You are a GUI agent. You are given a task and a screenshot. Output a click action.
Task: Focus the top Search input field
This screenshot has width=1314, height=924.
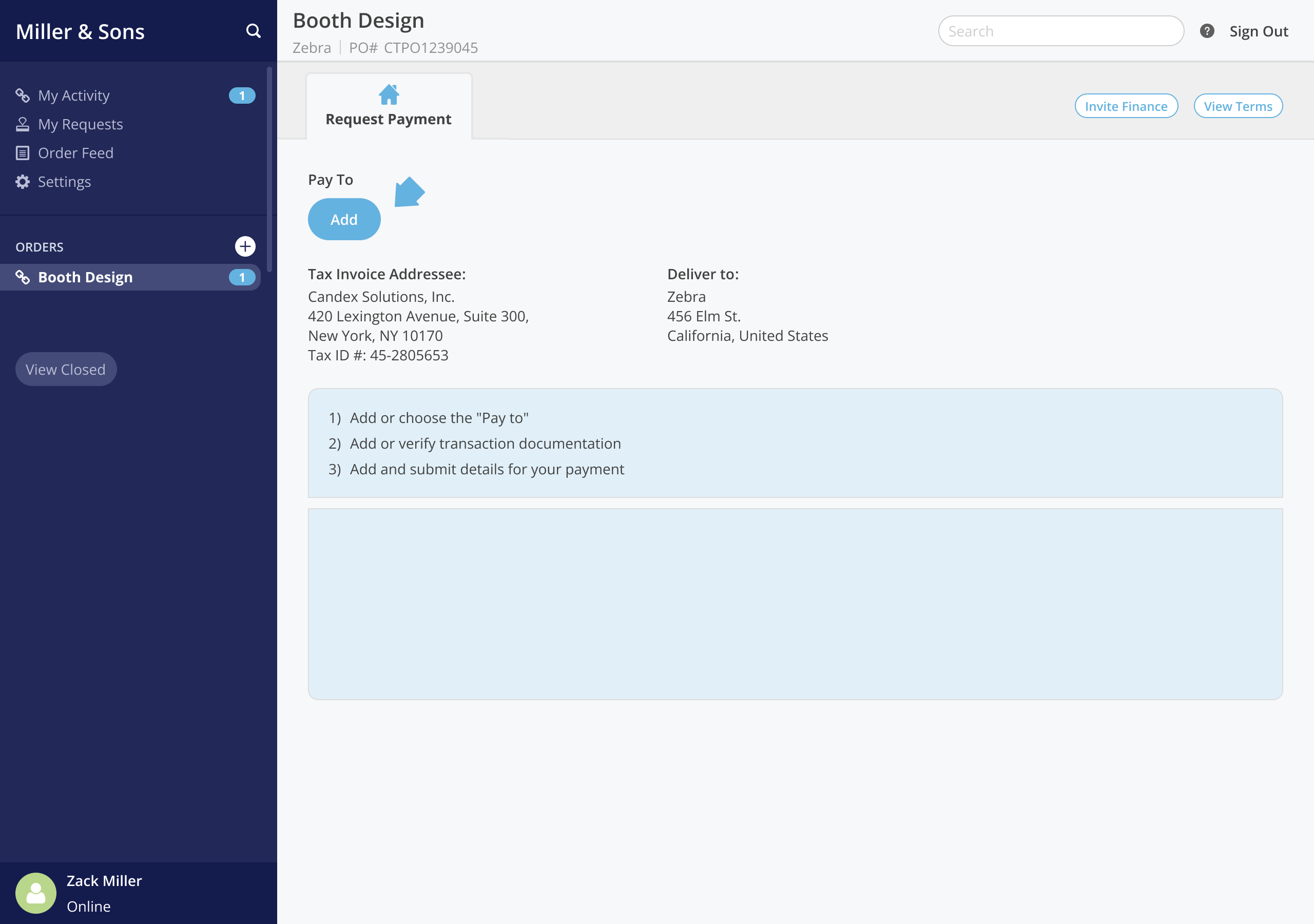tap(1060, 31)
